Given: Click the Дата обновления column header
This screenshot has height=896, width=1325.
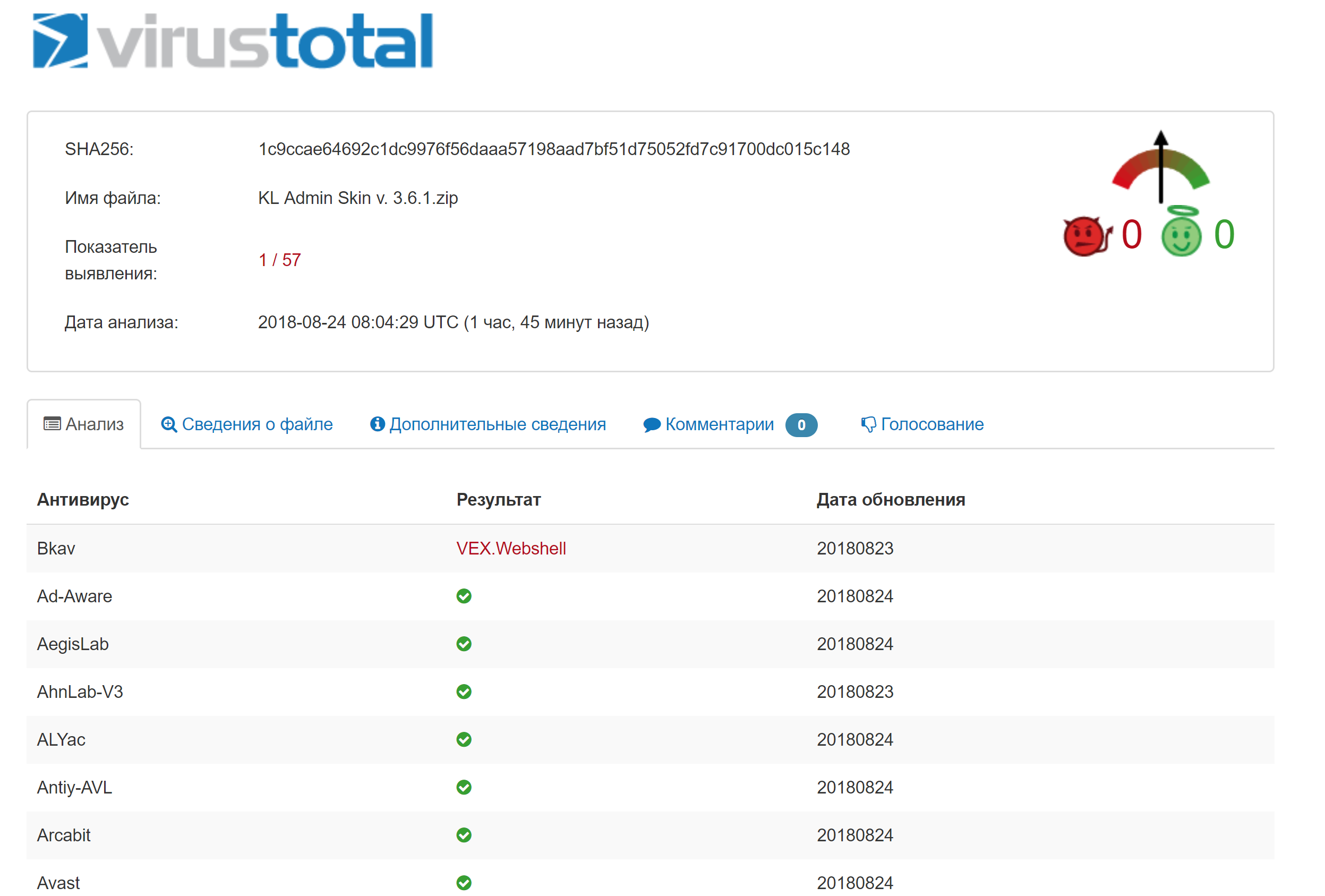Looking at the screenshot, I should 891,500.
